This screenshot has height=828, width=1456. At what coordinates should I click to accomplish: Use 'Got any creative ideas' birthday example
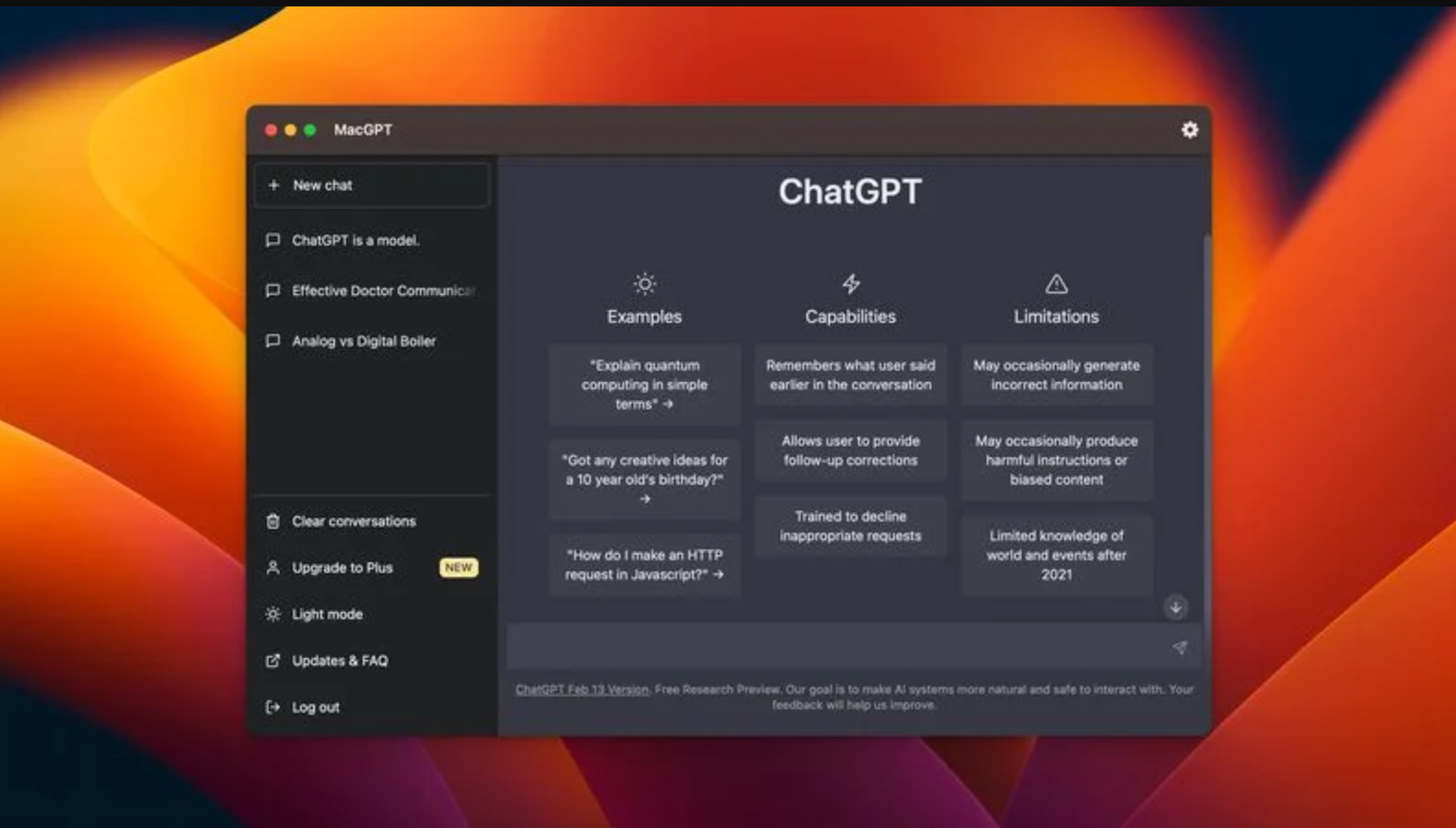point(644,479)
